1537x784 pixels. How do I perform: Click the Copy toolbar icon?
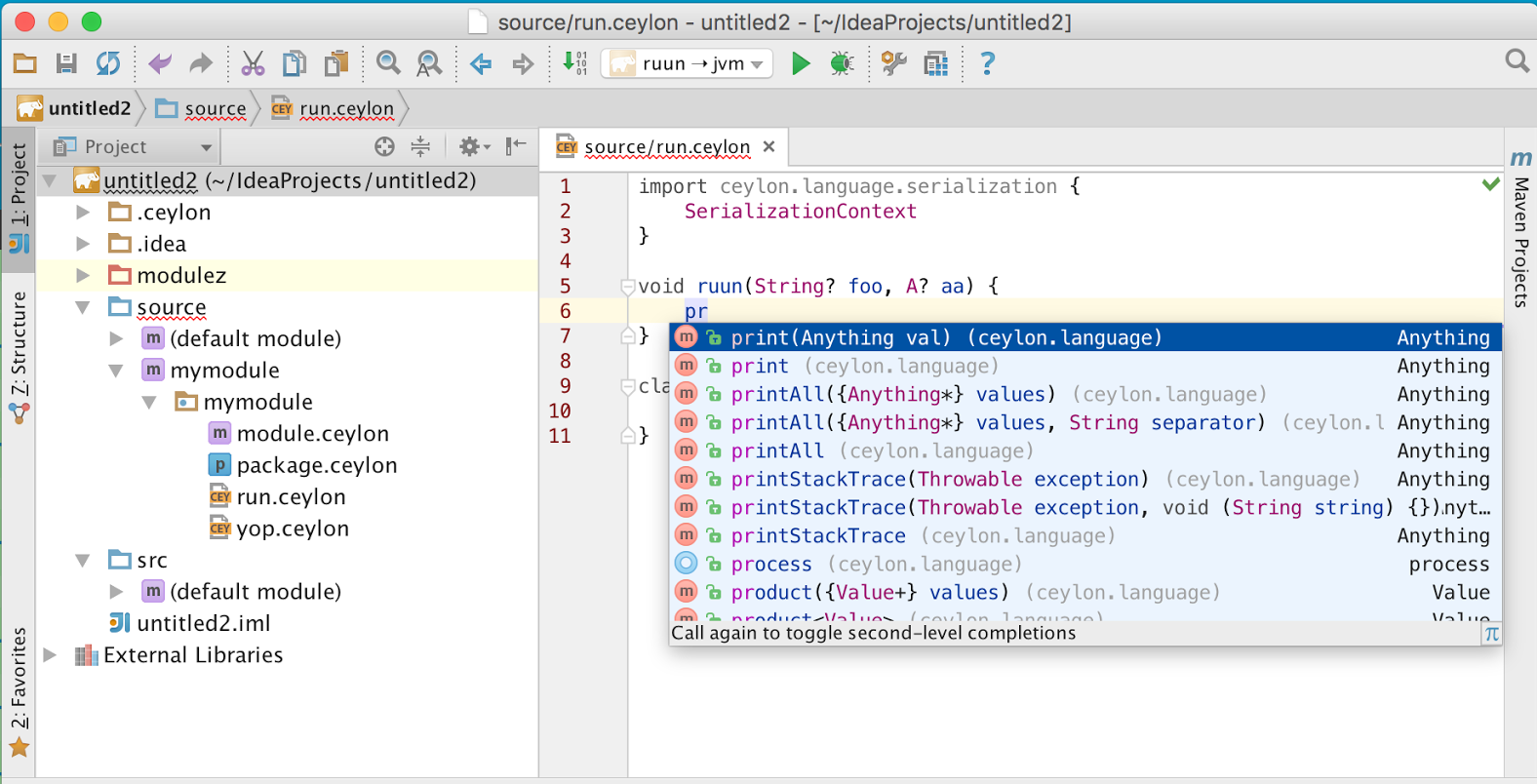coord(294,64)
